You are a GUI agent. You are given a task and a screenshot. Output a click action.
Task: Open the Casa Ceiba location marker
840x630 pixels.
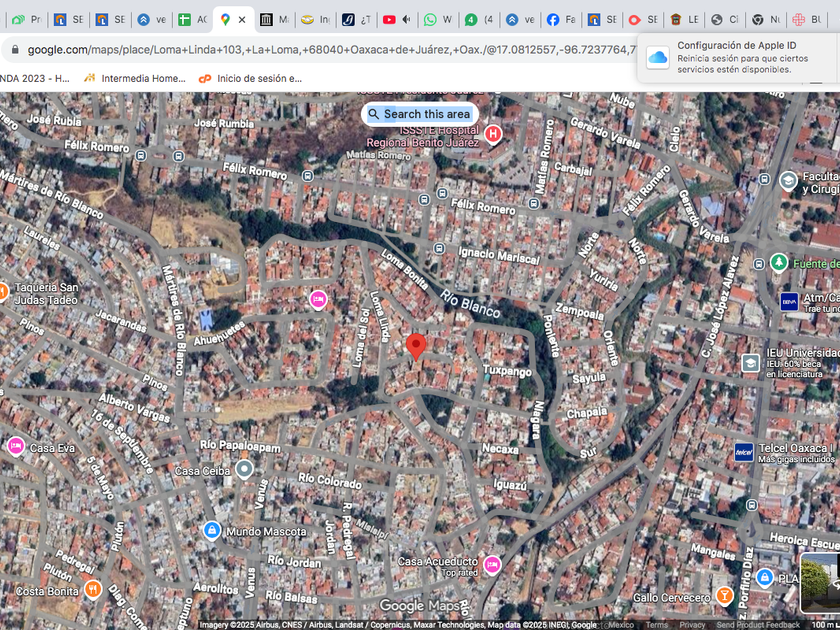point(244,469)
